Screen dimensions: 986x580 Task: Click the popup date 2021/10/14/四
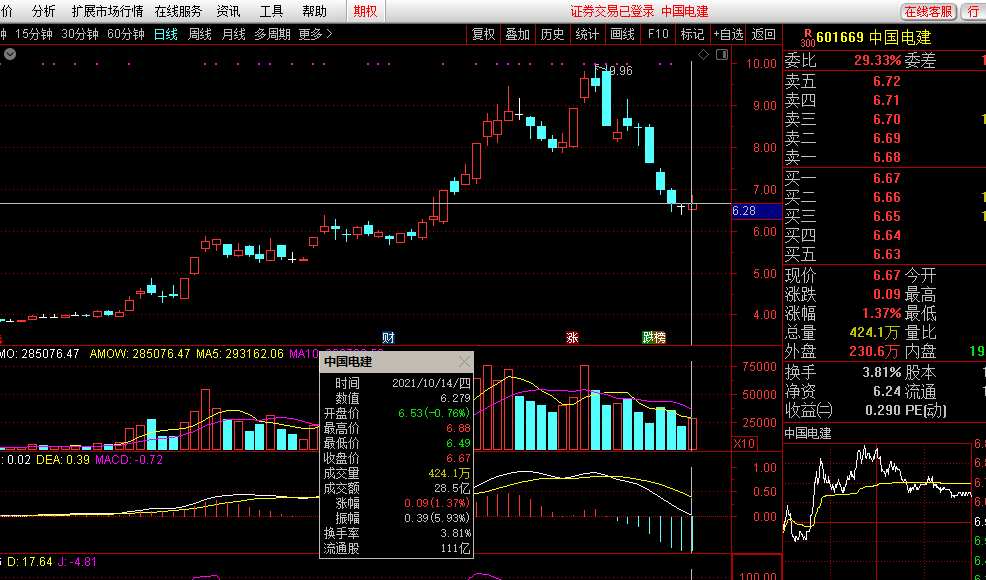[431, 383]
